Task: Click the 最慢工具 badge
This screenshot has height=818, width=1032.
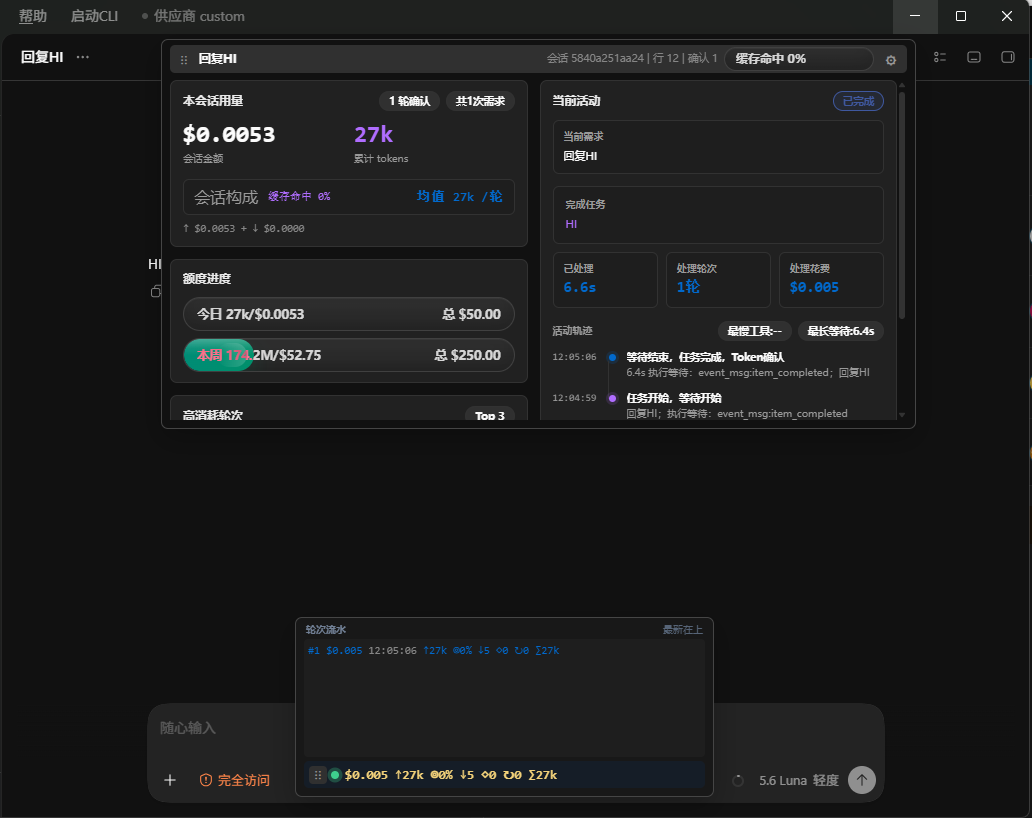Action: click(754, 331)
